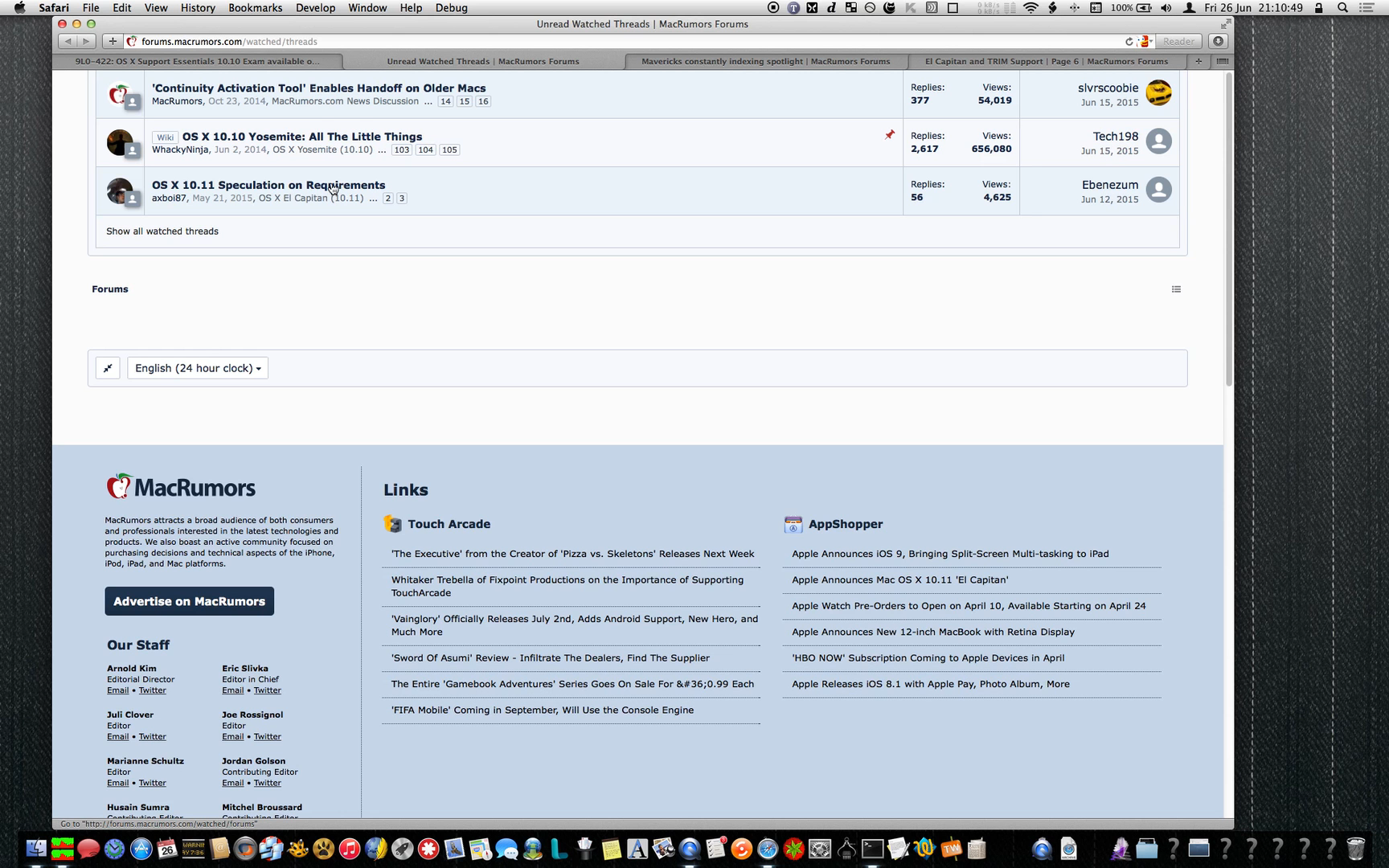Image resolution: width=1389 pixels, height=868 pixels.
Task: Click the MacRumors footer logo
Action: coord(181,487)
